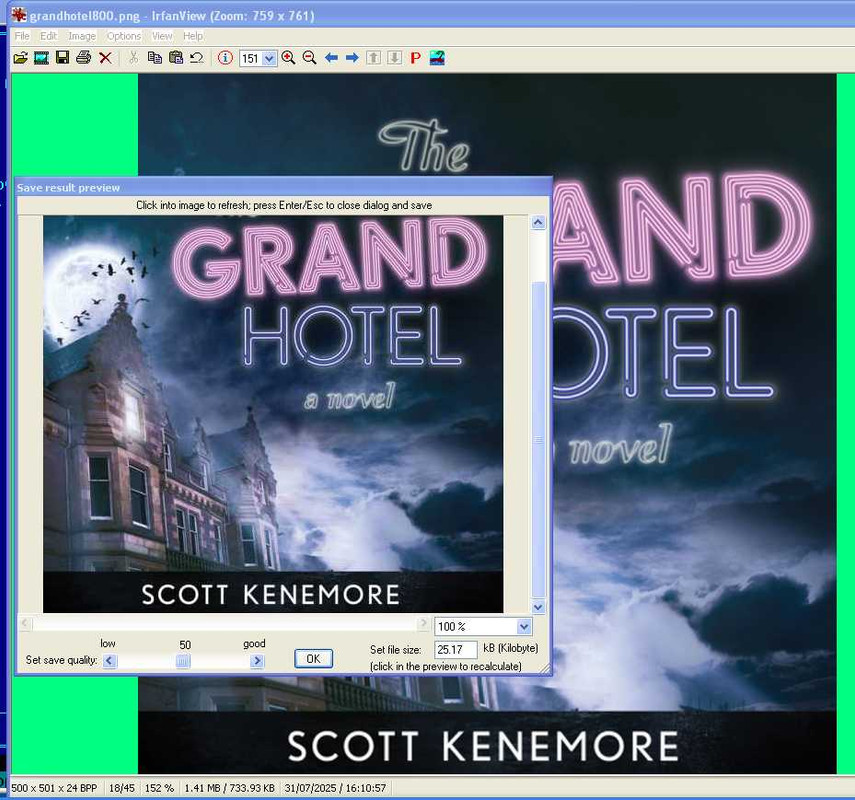The image size is (855, 800).
Task: Click the Save floppy disk icon
Action: 63,57
